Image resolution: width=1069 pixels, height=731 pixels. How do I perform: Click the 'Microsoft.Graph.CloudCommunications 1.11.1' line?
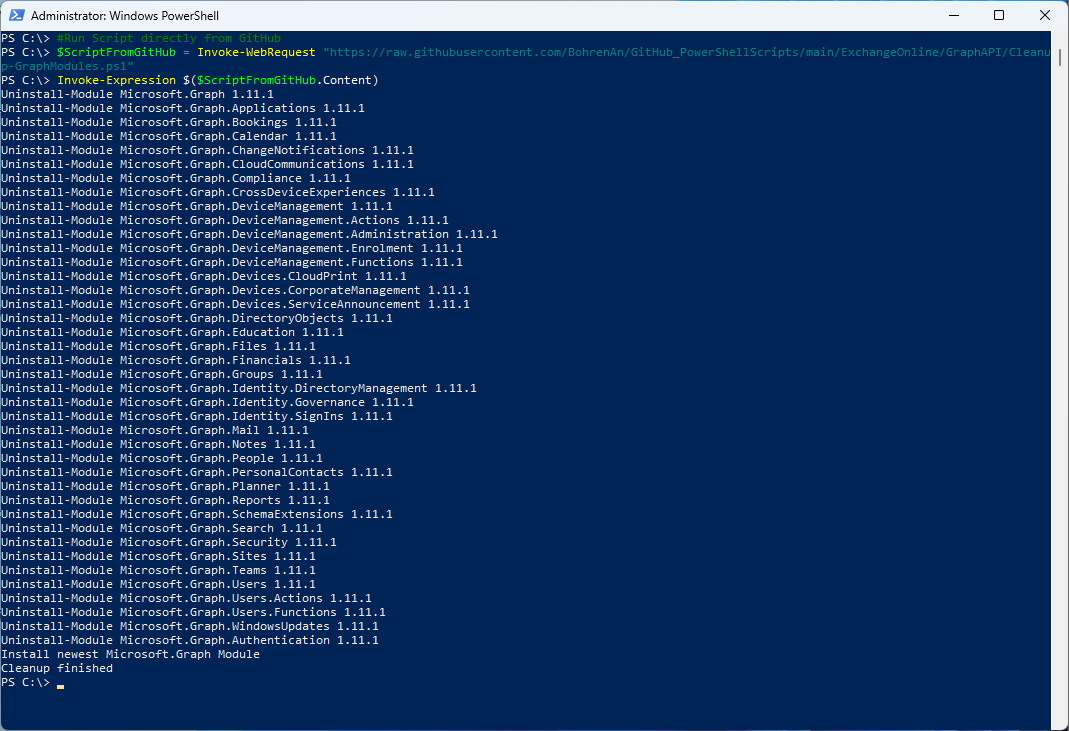click(207, 164)
